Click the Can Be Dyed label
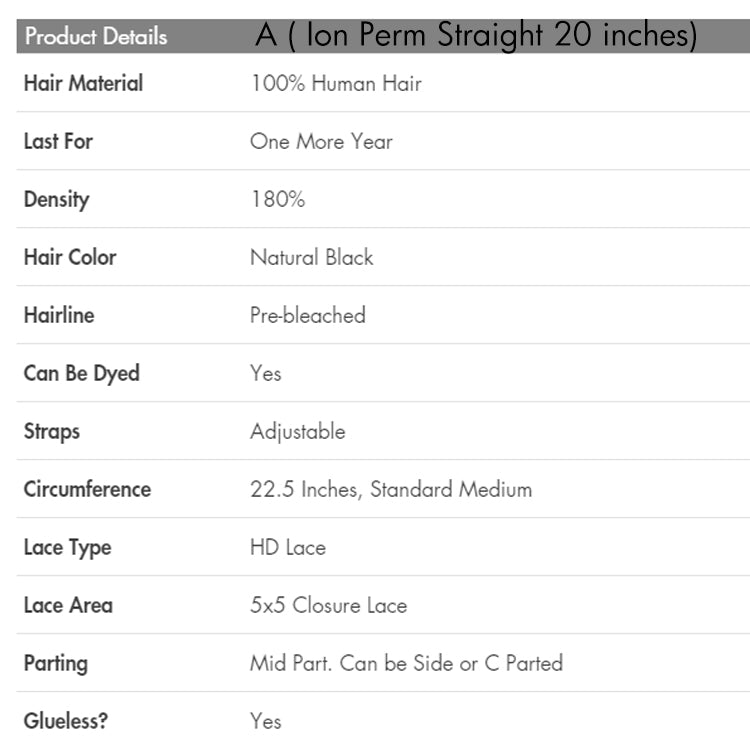750x750 pixels. pos(81,373)
